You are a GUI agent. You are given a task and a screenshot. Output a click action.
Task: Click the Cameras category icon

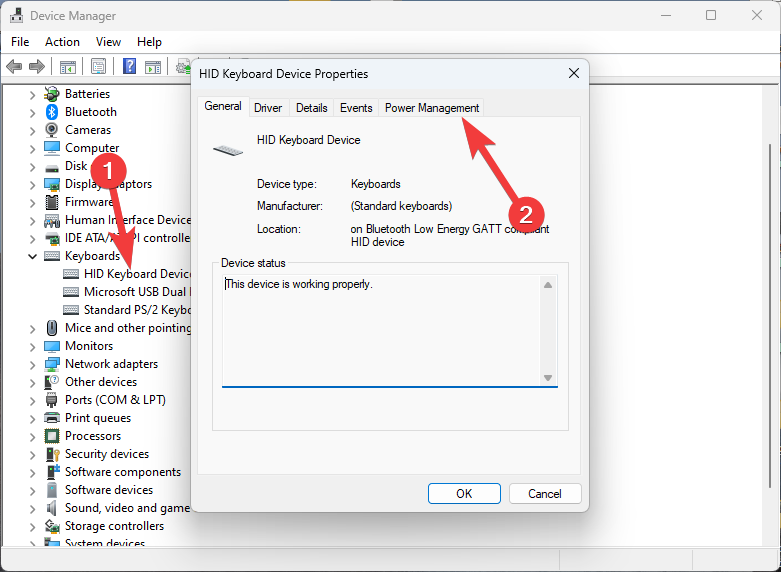point(52,130)
